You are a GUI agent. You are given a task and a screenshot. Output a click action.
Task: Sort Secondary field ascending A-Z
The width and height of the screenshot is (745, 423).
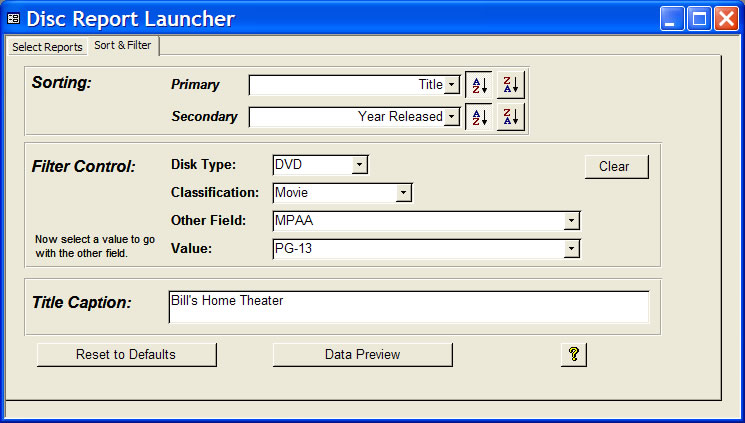[479, 117]
